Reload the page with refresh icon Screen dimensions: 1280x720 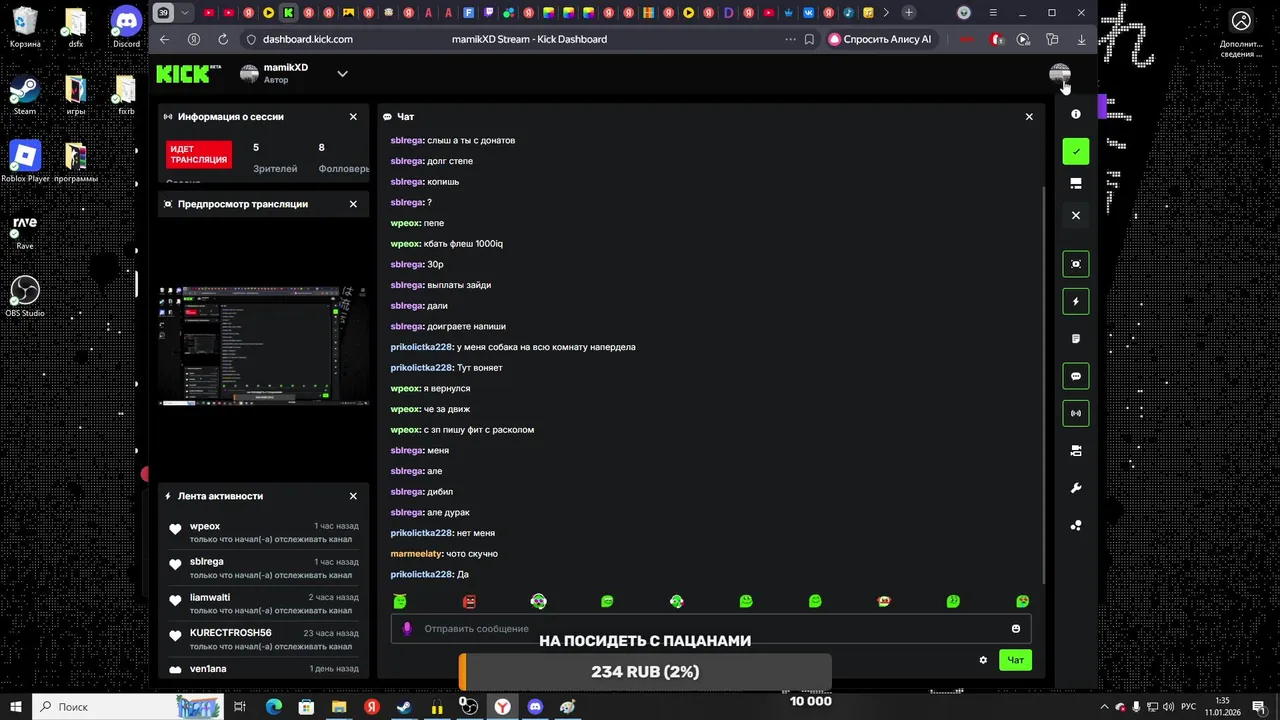[x=223, y=39]
